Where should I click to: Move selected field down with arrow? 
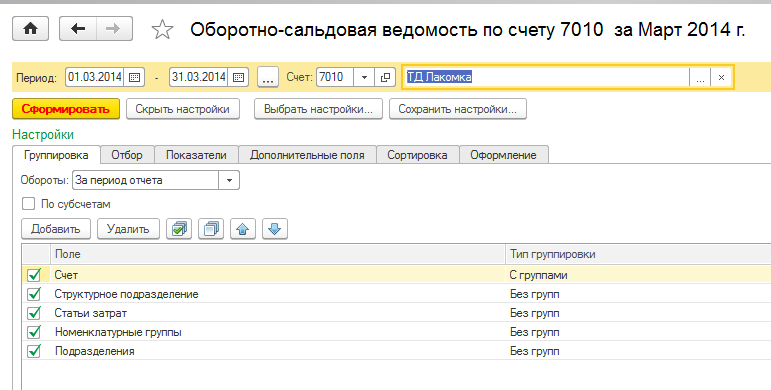pyautogui.click(x=275, y=229)
